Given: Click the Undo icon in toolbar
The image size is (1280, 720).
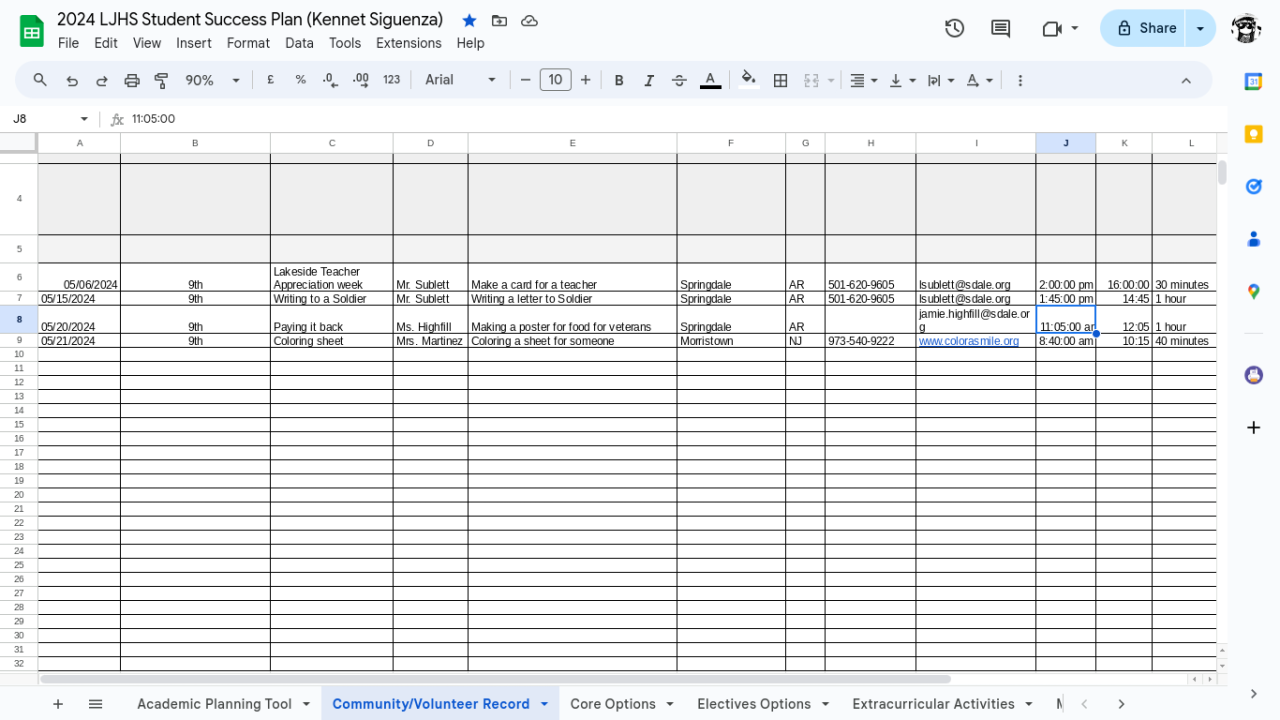Looking at the screenshot, I should tap(72, 80).
